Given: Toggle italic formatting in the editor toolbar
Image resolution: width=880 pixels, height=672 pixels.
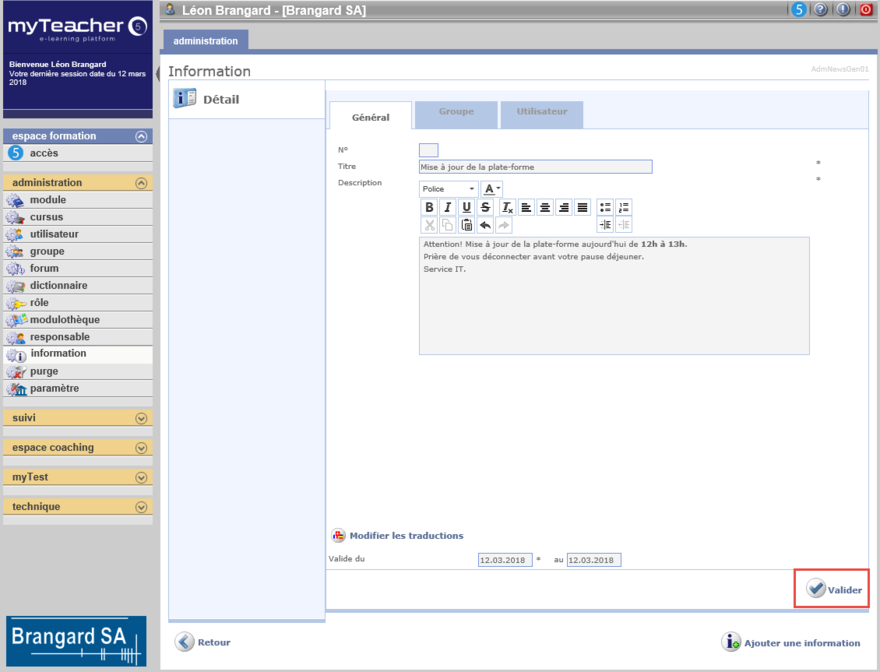Looking at the screenshot, I should (x=447, y=207).
